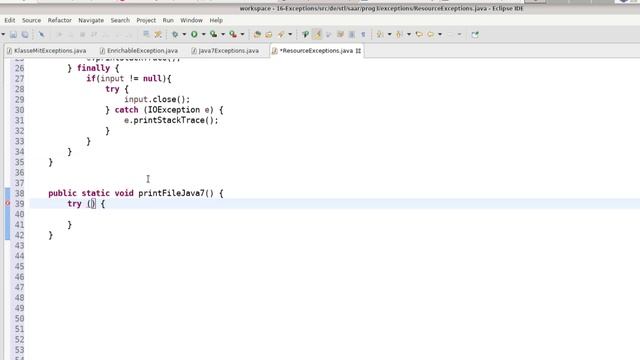Viewport: 640px width, 360px height.
Task: Click 'input.close();' on line 29
Action: tap(157, 99)
